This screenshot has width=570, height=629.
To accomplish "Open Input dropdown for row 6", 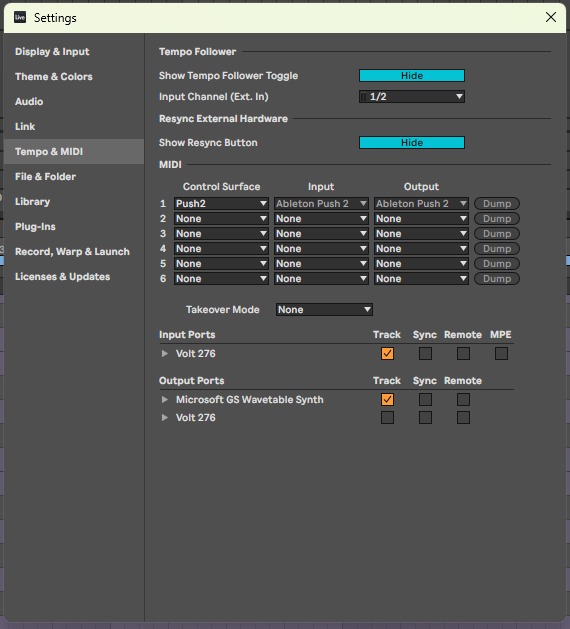I will tap(321, 279).
